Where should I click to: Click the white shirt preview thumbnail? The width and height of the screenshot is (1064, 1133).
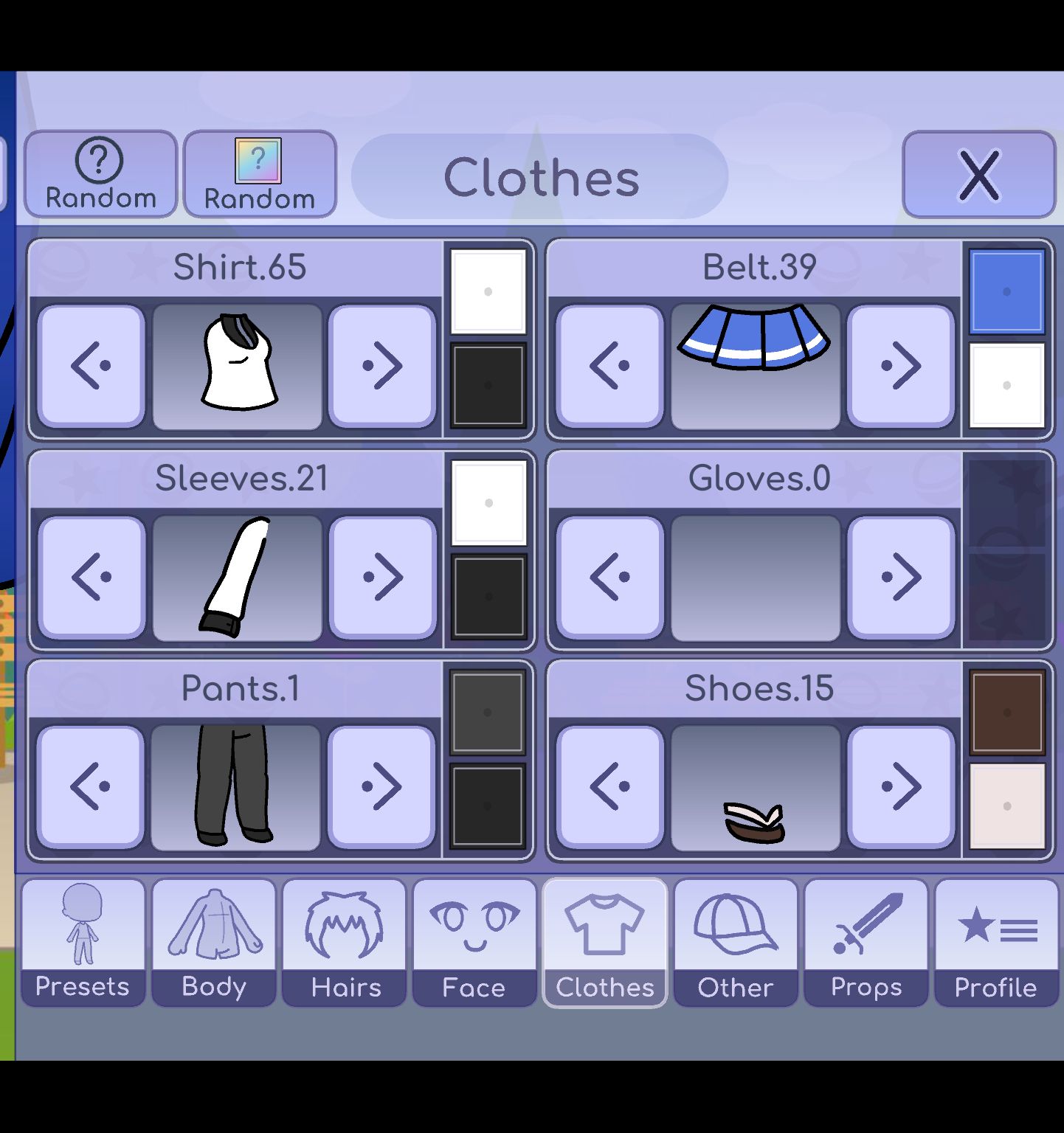[x=238, y=365]
